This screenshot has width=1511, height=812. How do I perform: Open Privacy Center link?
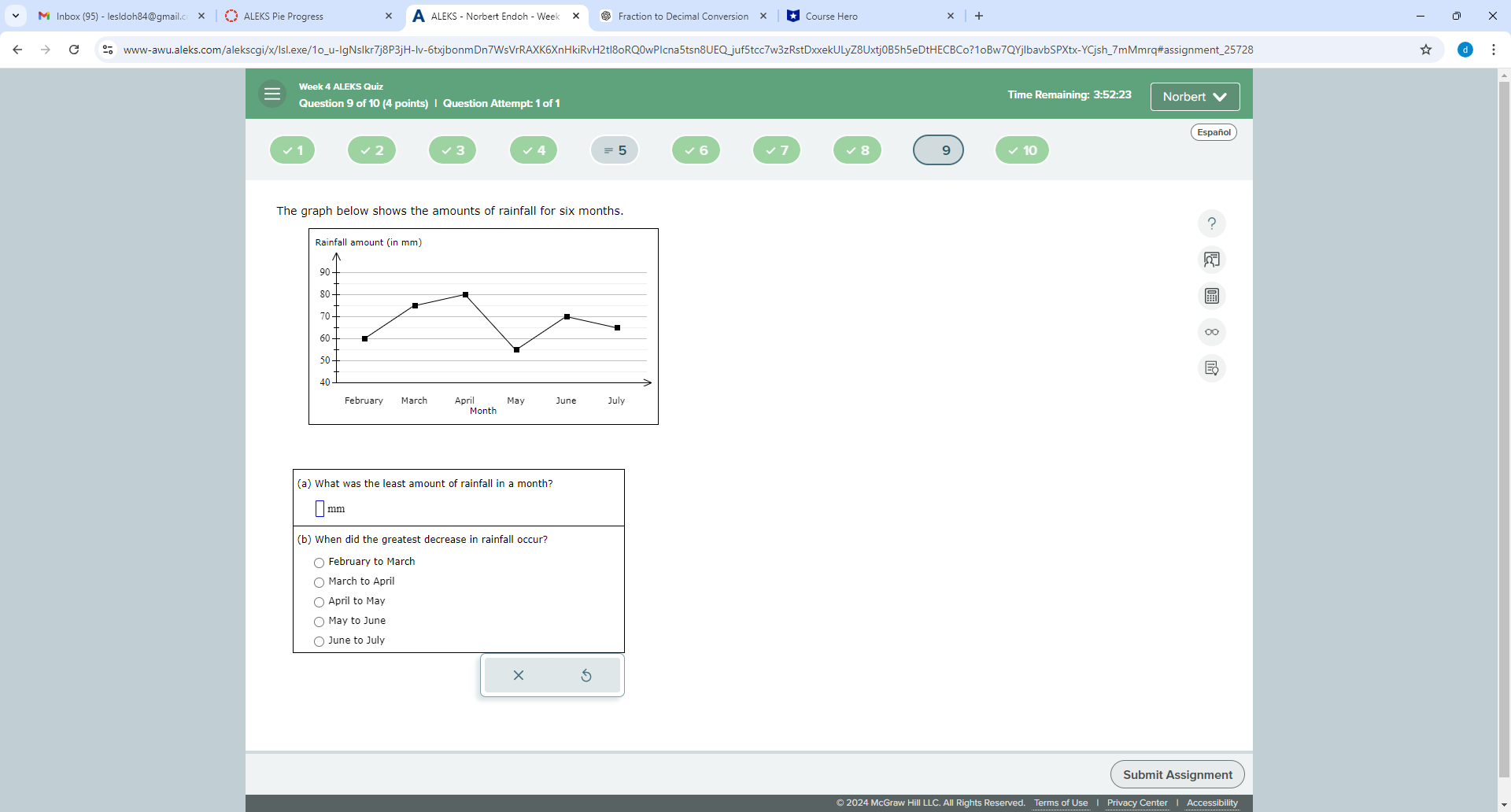tap(1137, 803)
